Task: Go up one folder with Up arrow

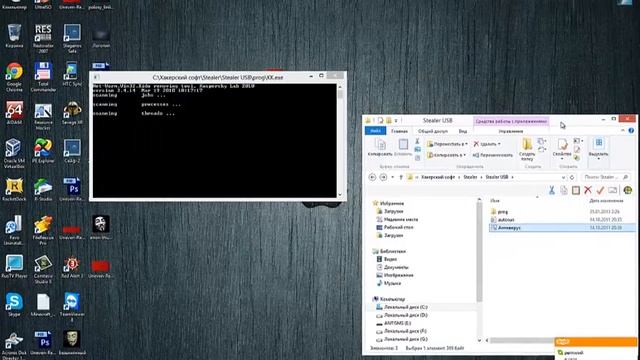Action: tap(401, 177)
